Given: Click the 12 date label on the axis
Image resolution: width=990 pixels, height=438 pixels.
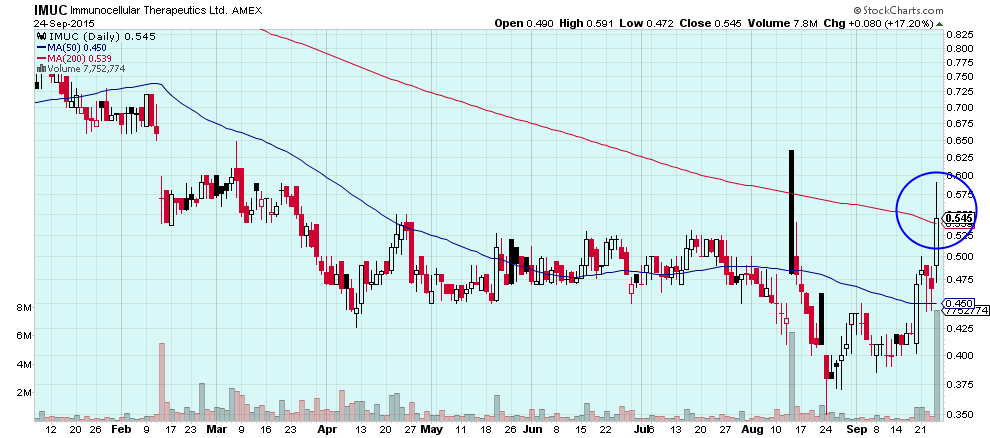Looking at the screenshot, I should tap(52, 429).
